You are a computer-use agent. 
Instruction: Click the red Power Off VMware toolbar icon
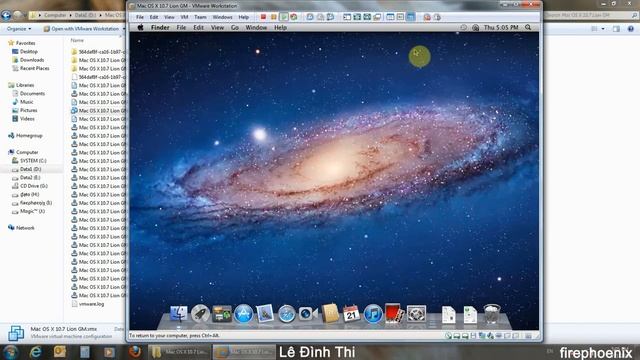pyautogui.click(x=263, y=17)
